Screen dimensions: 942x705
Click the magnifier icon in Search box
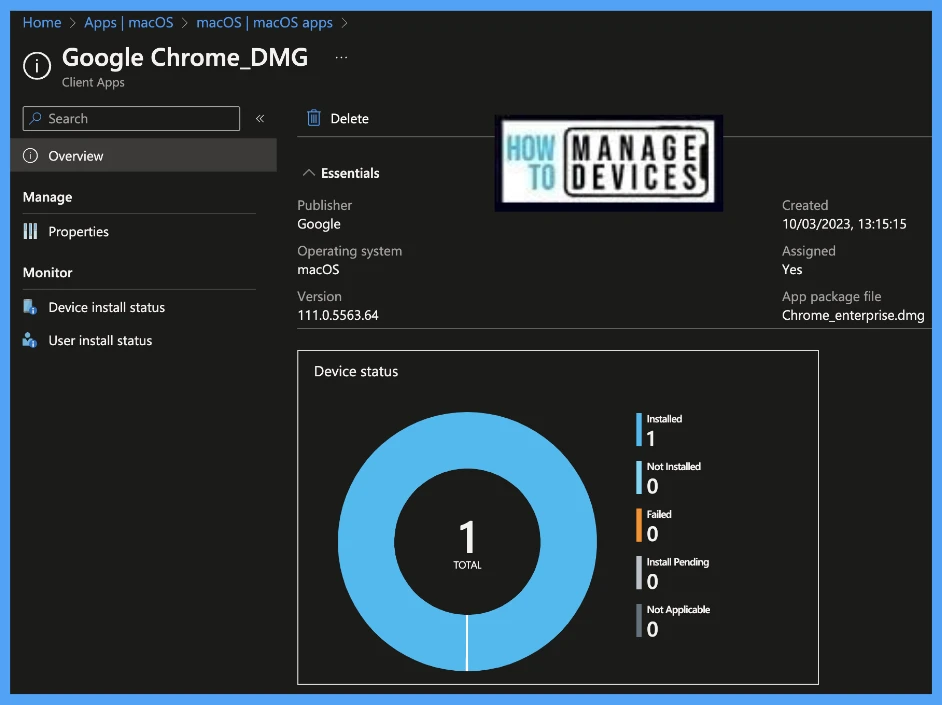click(x=35, y=118)
